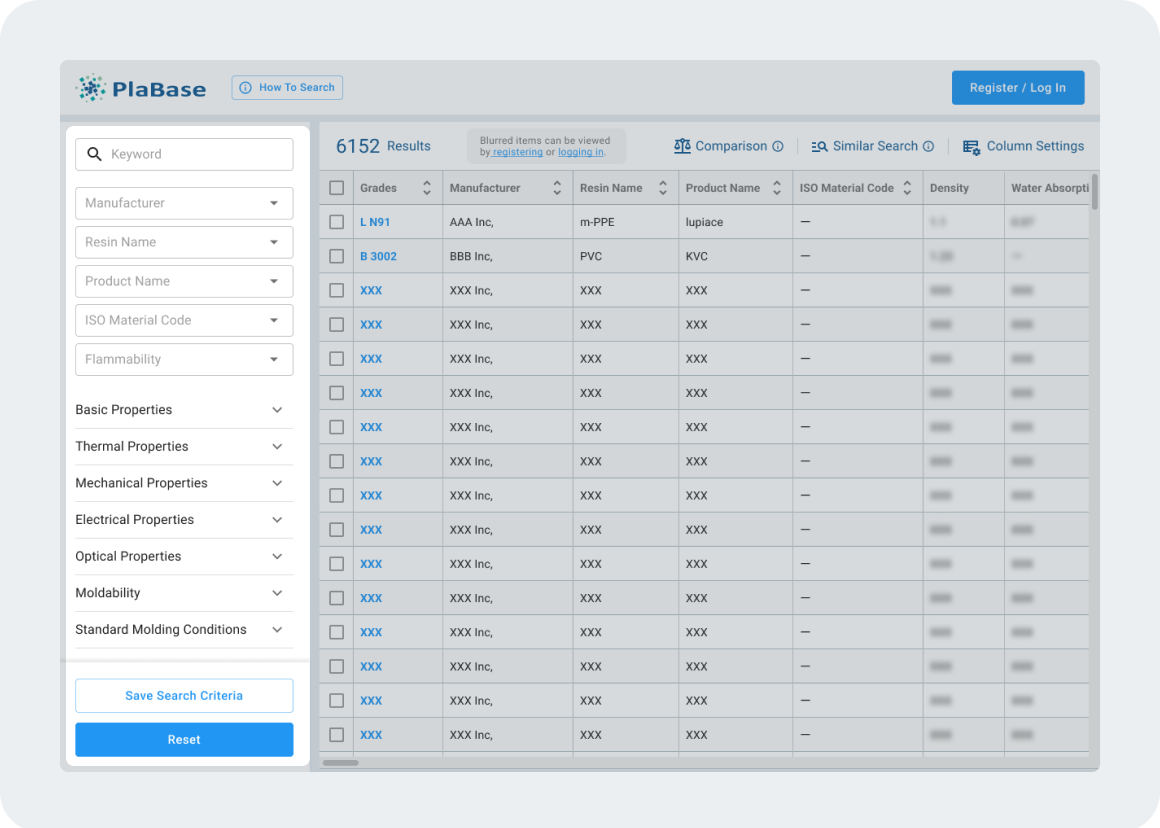Check the box for grade L N91

[x=337, y=222]
